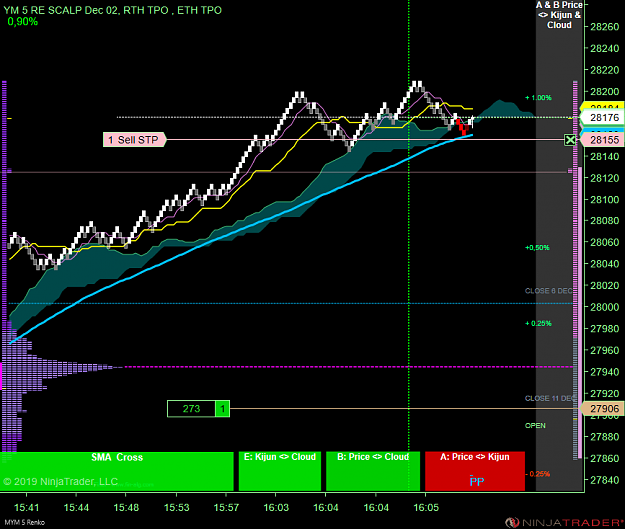Click the 27840 price axis label

(604, 480)
